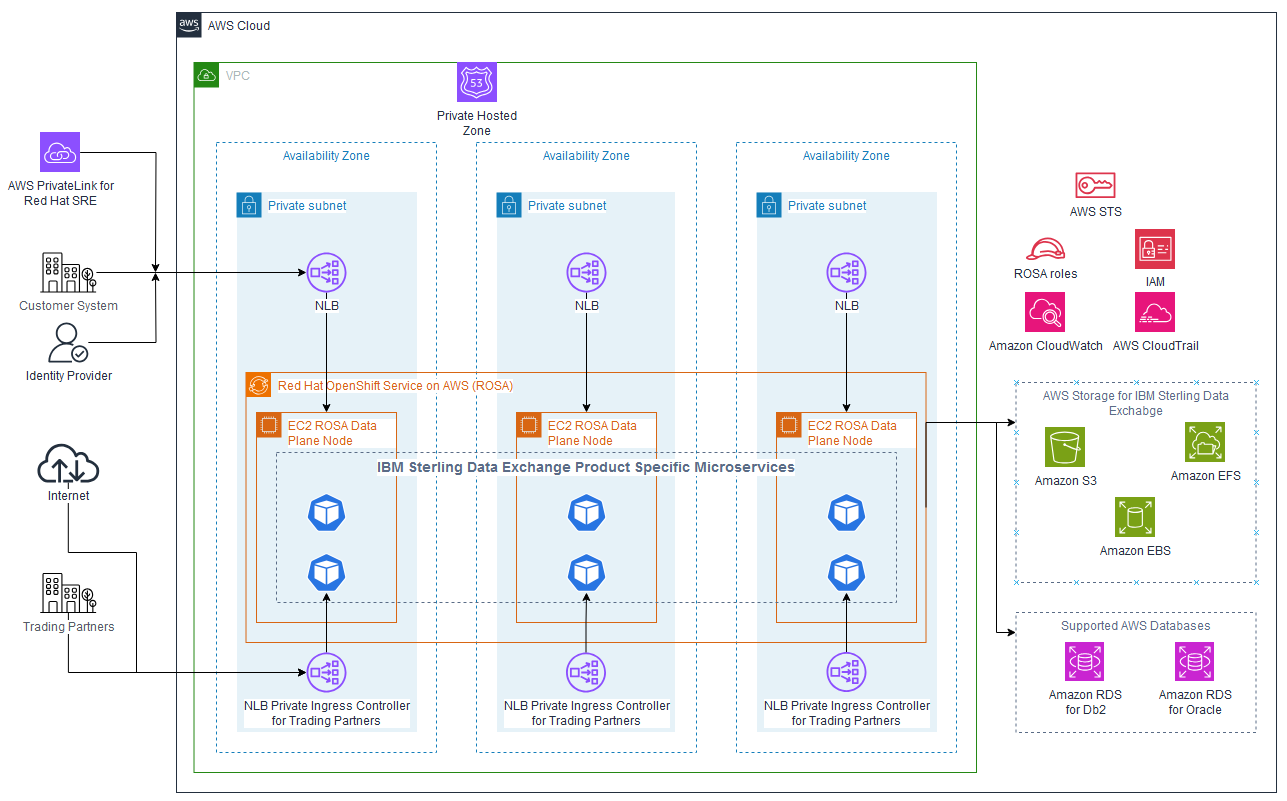
Task: Click the AWS Cloud logo in the corner
Action: point(188,25)
